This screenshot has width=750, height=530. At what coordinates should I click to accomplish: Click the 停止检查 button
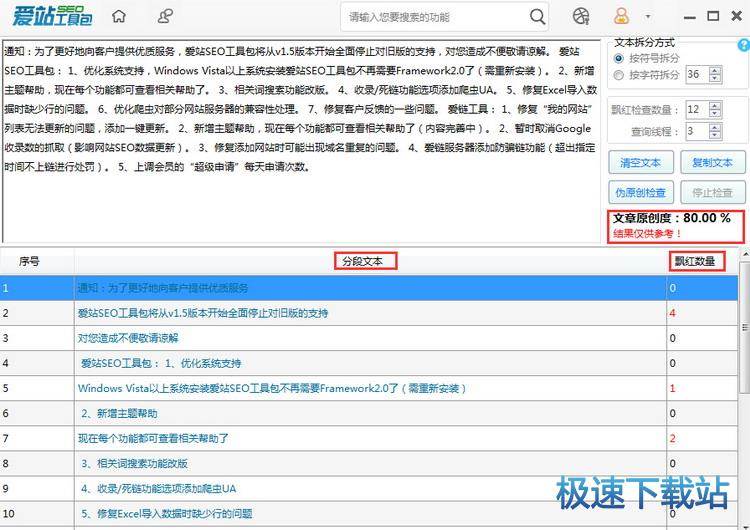(713, 192)
